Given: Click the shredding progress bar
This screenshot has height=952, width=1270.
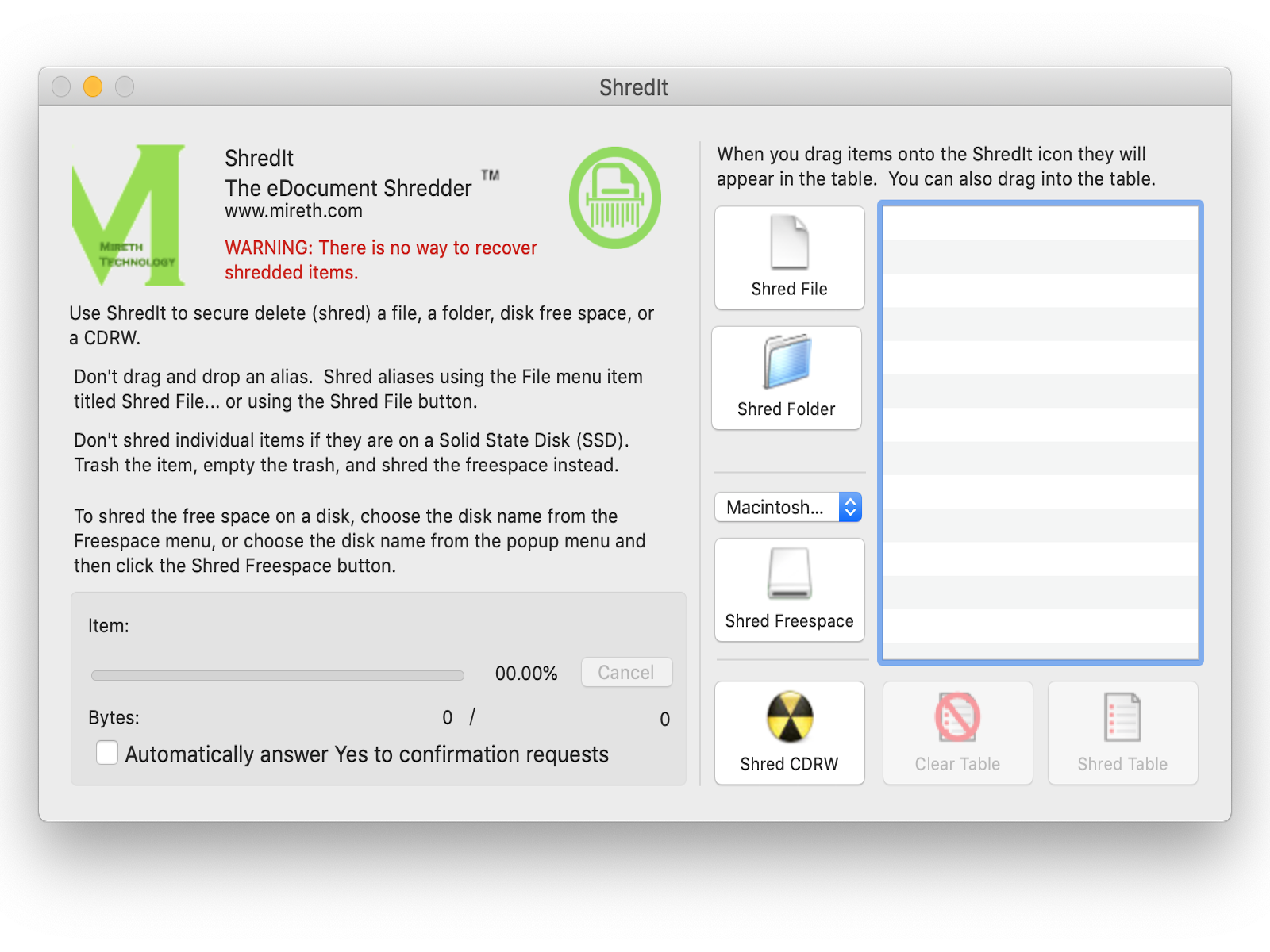Looking at the screenshot, I should pyautogui.click(x=277, y=675).
